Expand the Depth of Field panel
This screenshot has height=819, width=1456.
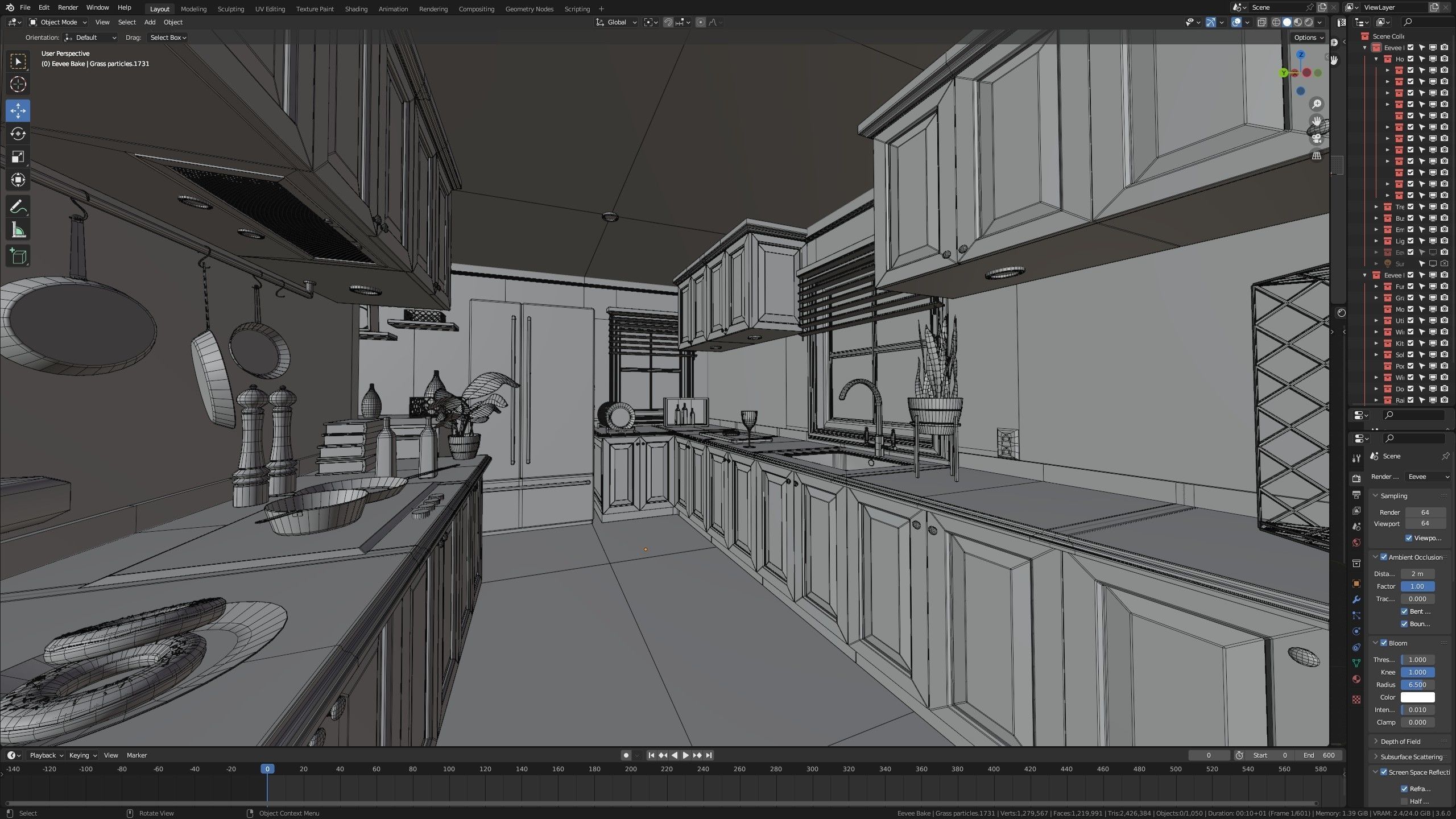[1400, 742]
